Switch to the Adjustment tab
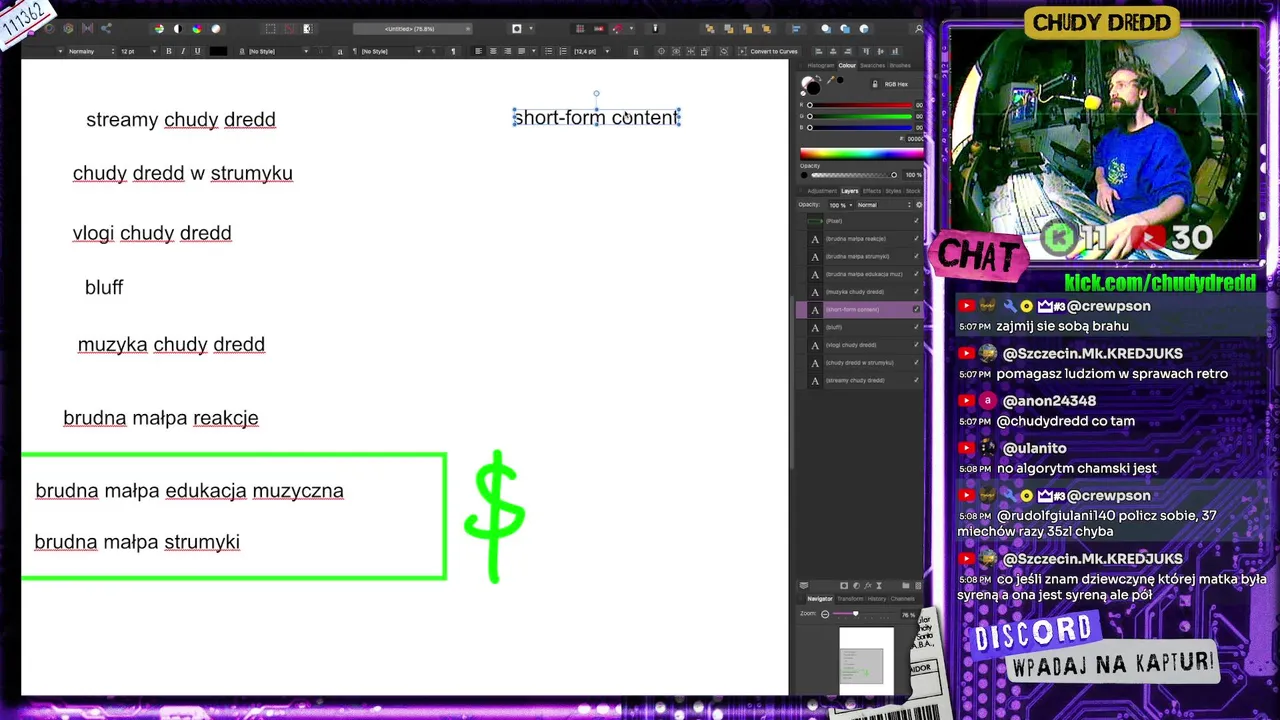Image resolution: width=1280 pixels, height=720 pixels. (822, 191)
